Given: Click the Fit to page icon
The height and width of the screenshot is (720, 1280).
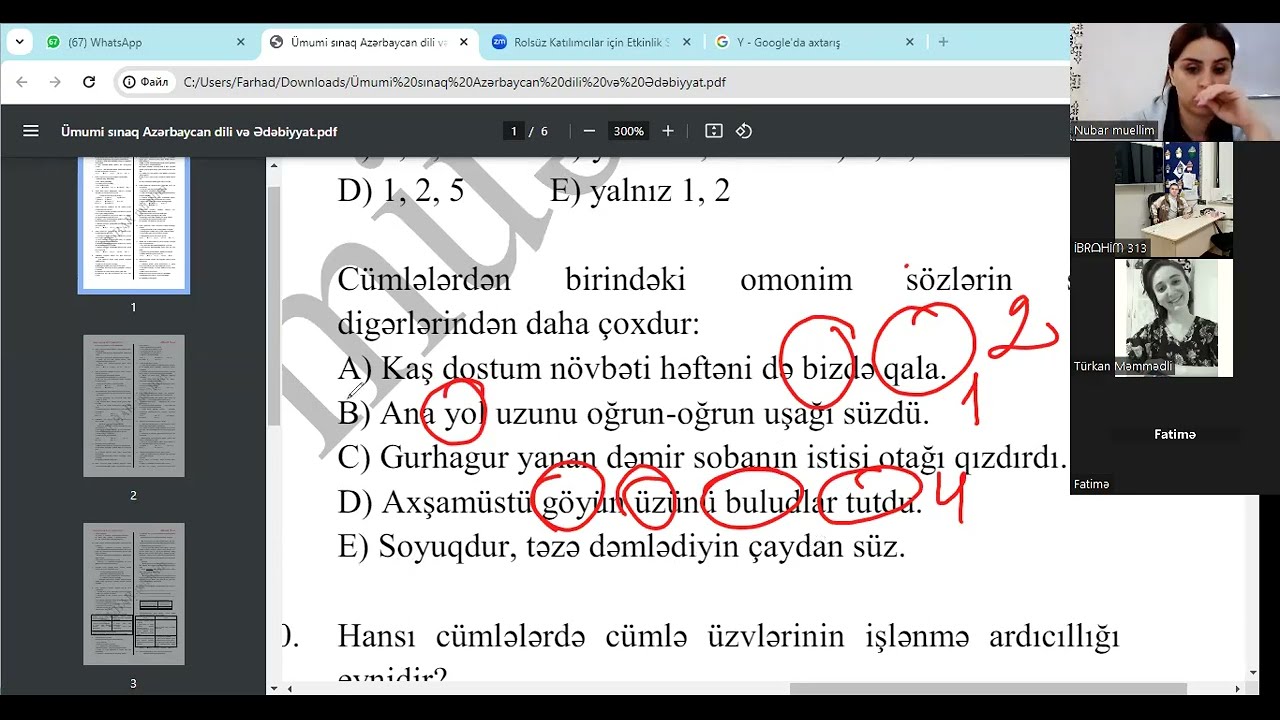Looking at the screenshot, I should [713, 131].
